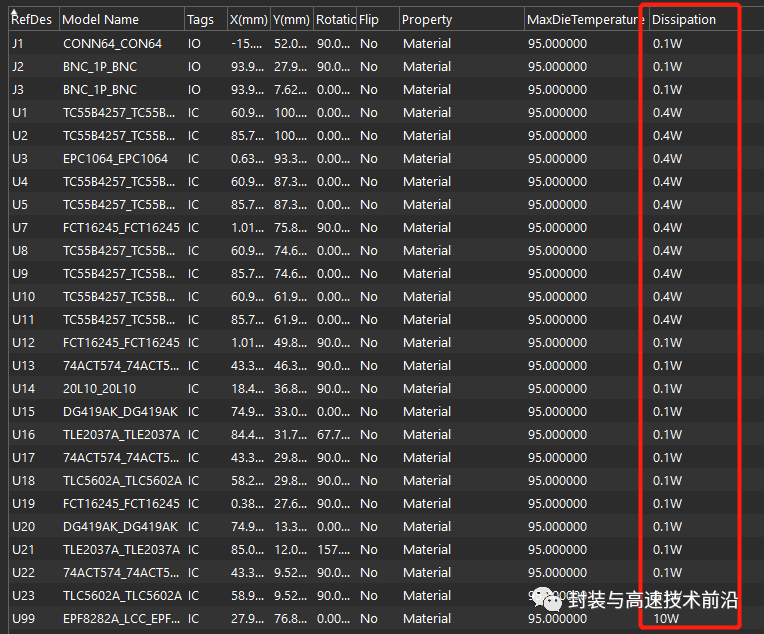This screenshot has width=764, height=634.
Task: Click the Rotation column header
Action: [x=335, y=19]
